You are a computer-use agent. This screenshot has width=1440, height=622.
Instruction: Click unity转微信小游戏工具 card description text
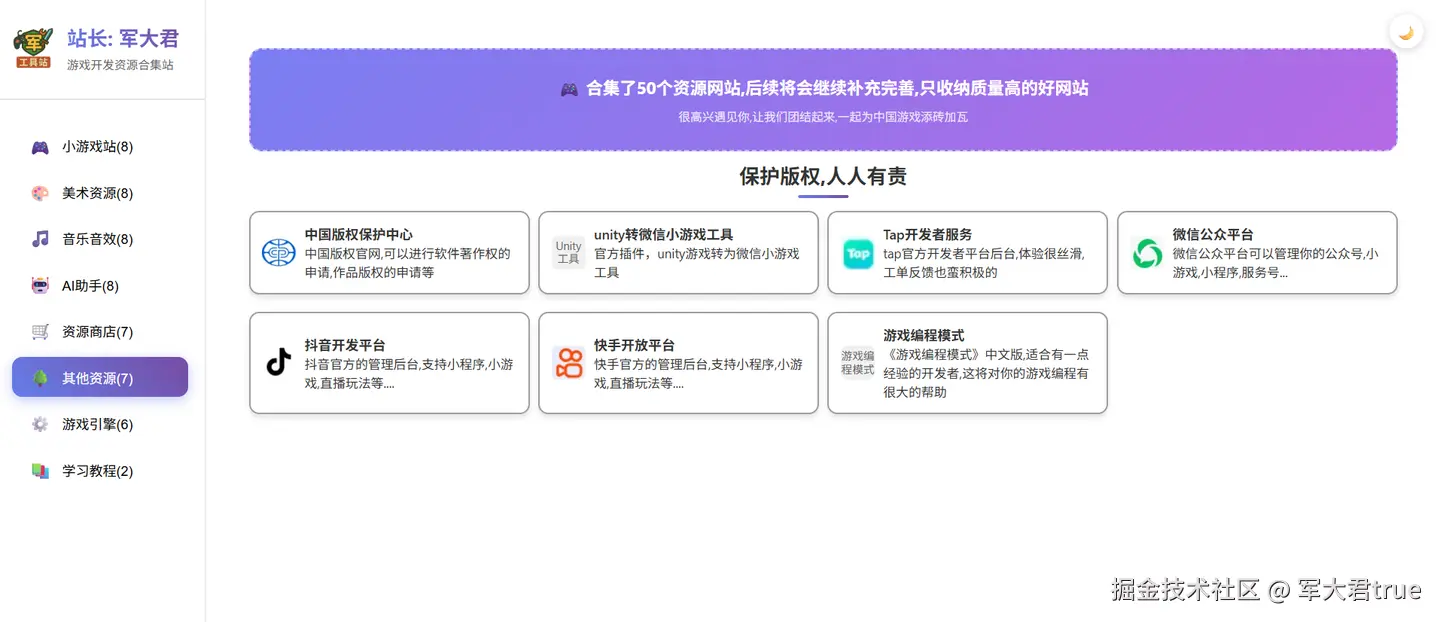697,263
